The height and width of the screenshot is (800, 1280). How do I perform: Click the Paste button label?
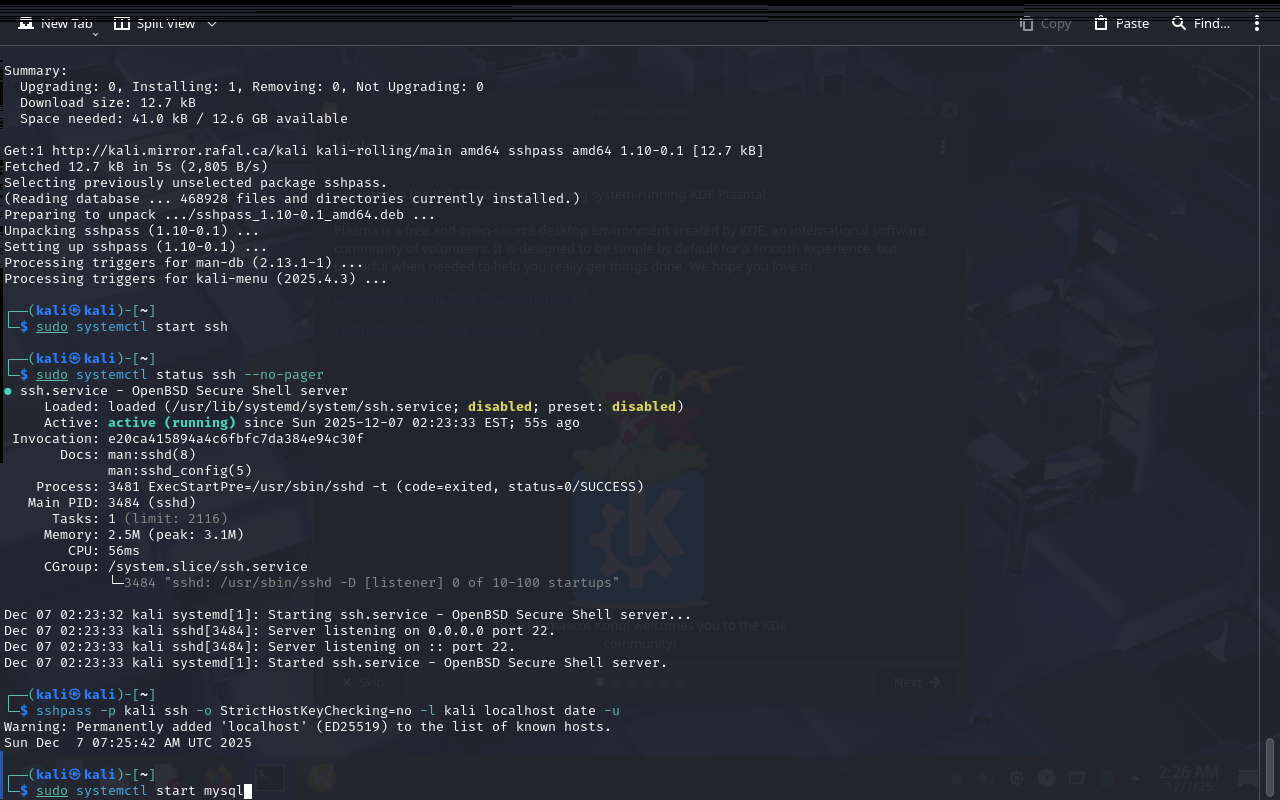coord(1132,23)
